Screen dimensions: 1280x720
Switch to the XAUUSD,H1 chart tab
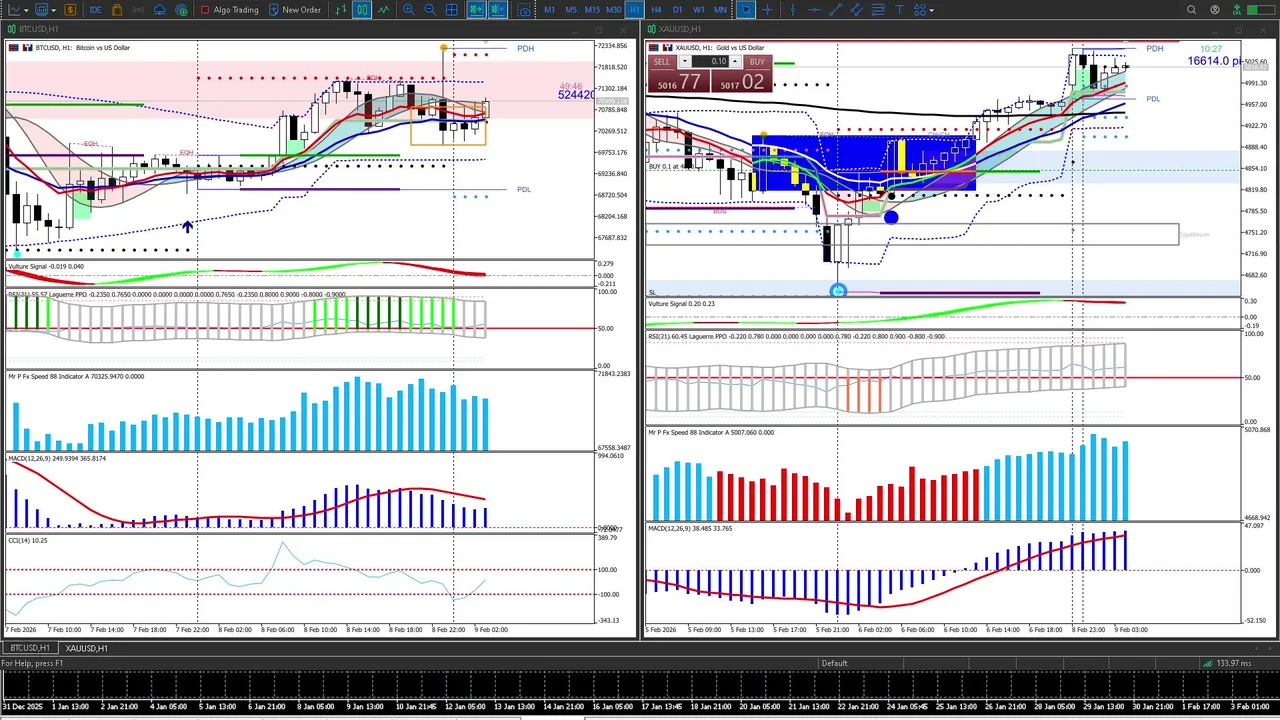pos(86,648)
